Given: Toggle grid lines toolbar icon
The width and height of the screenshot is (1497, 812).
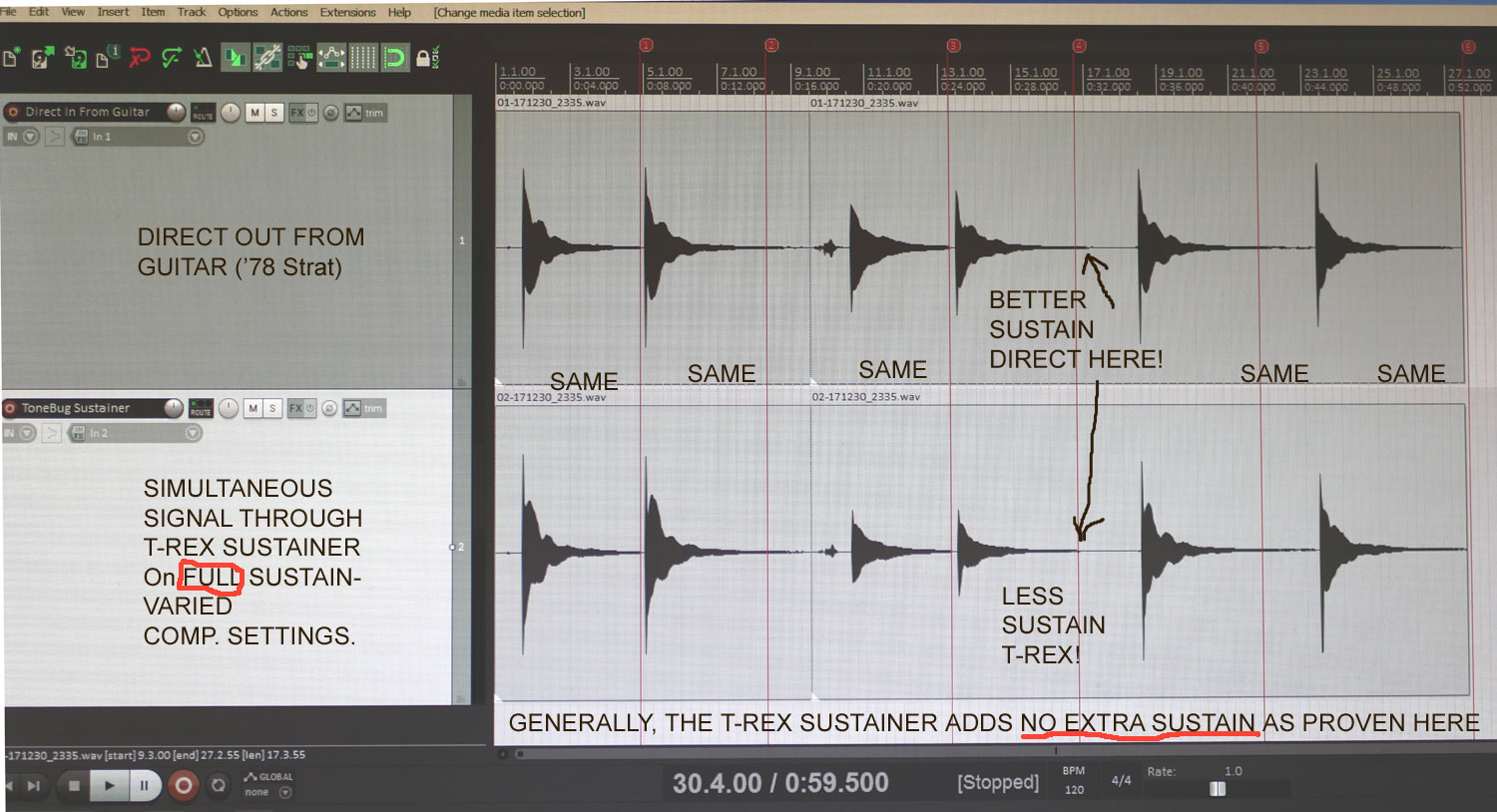Looking at the screenshot, I should click(363, 58).
